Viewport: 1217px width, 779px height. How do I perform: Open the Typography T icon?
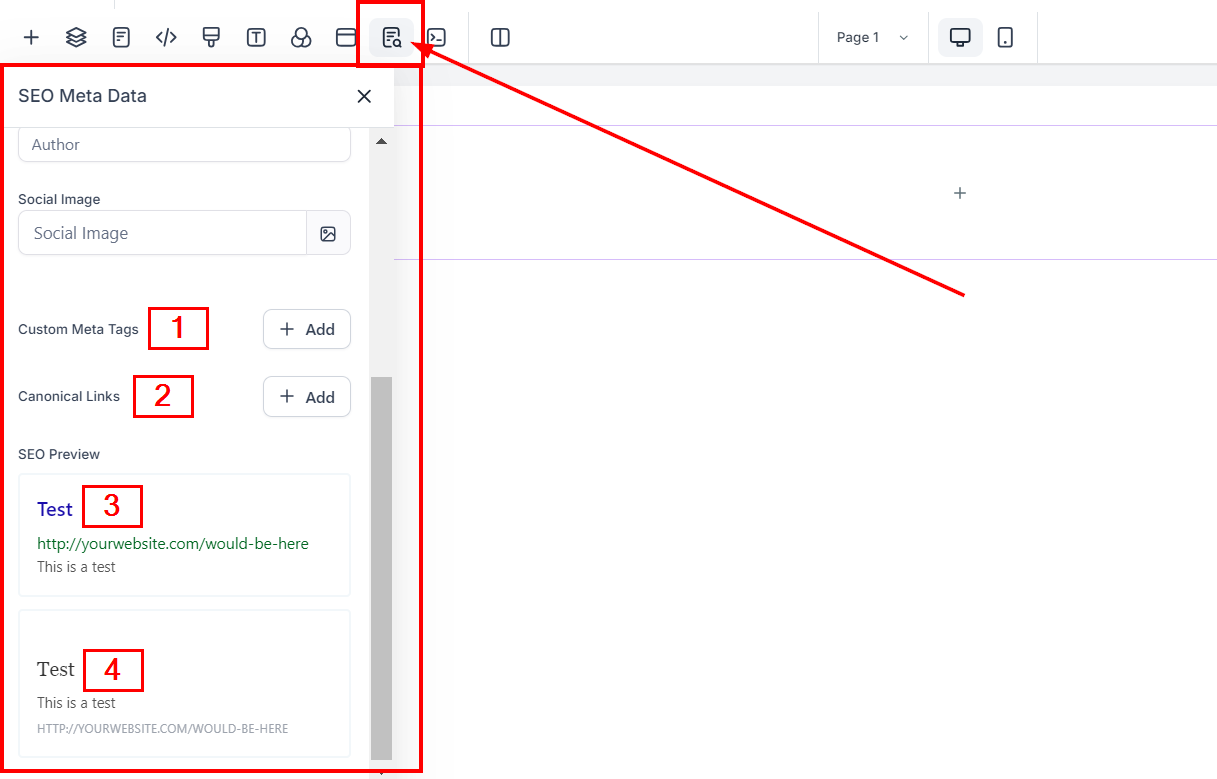click(x=256, y=38)
